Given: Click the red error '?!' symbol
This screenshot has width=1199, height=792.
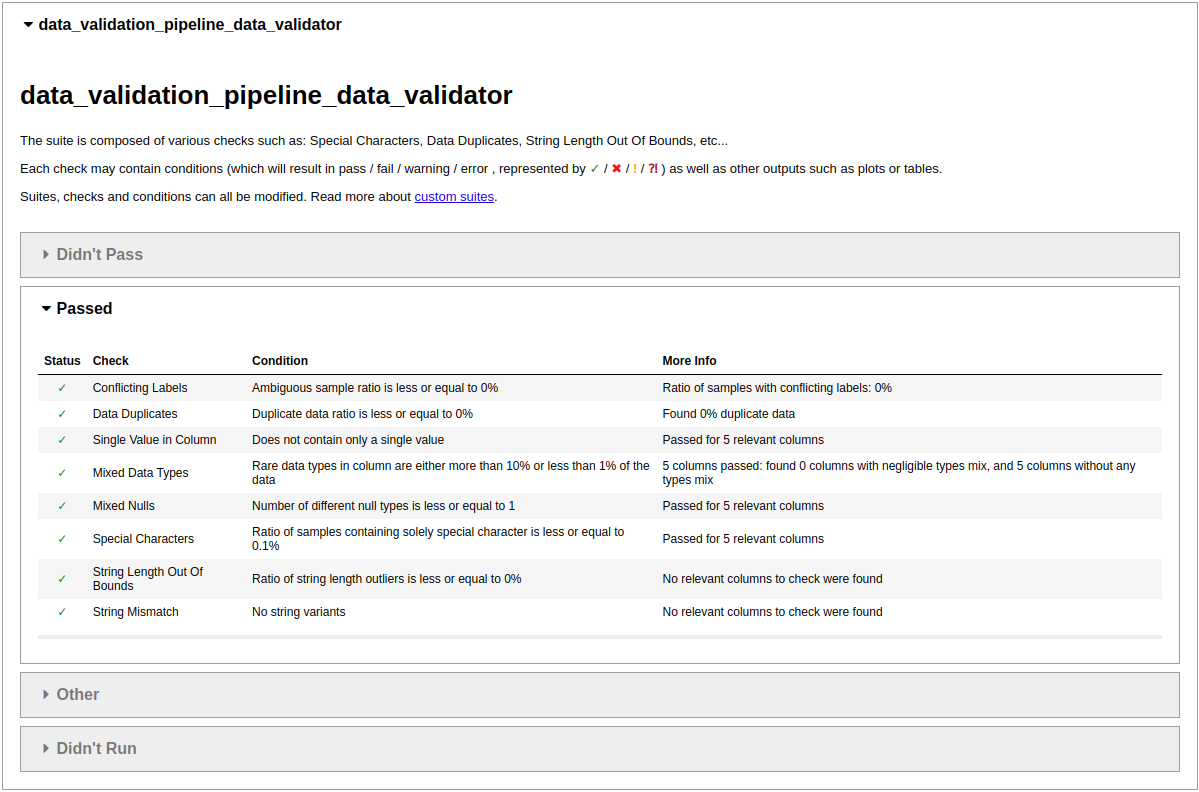Looking at the screenshot, I should pyautogui.click(x=652, y=168).
